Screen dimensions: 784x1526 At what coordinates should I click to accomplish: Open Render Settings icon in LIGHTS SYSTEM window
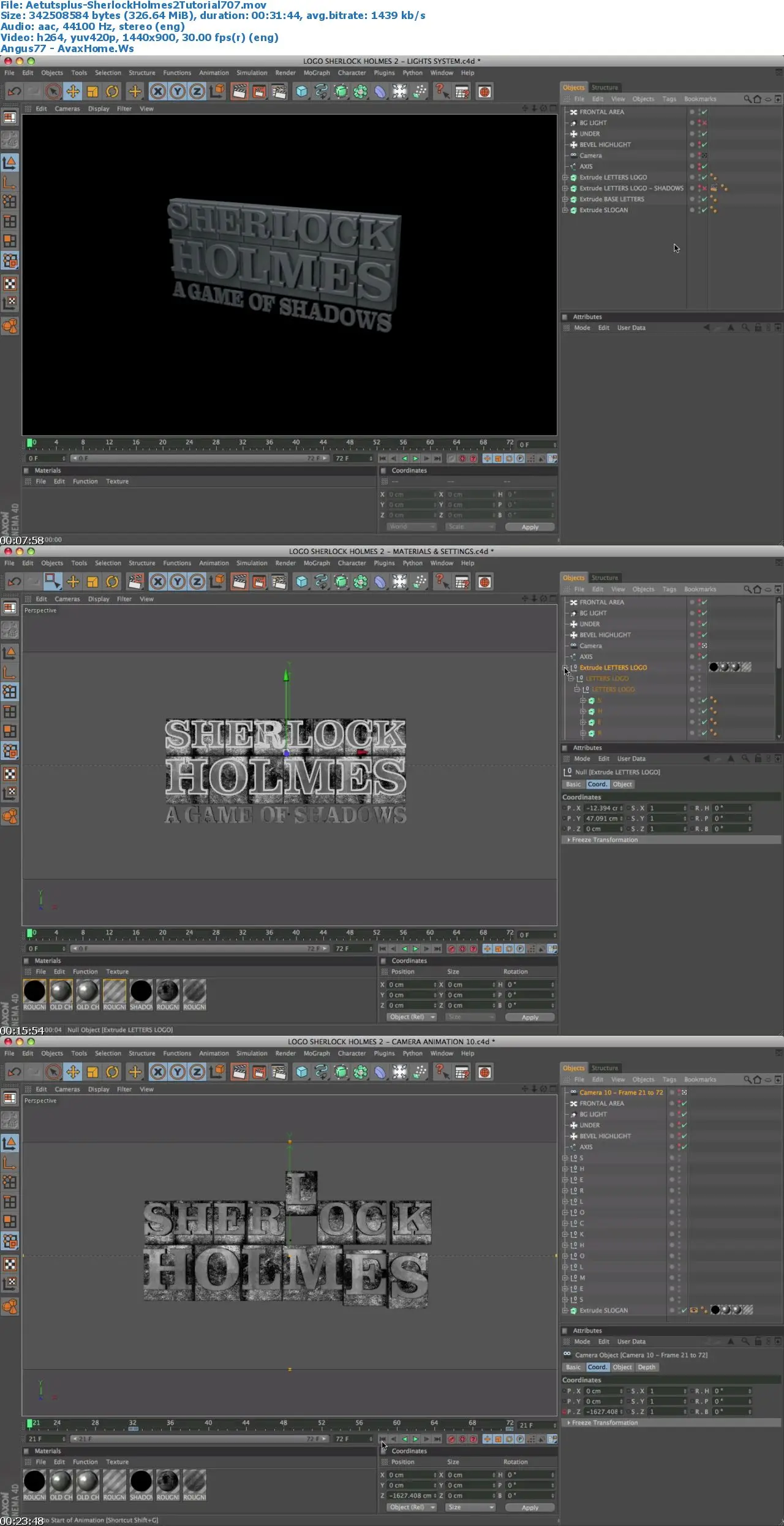click(x=279, y=92)
